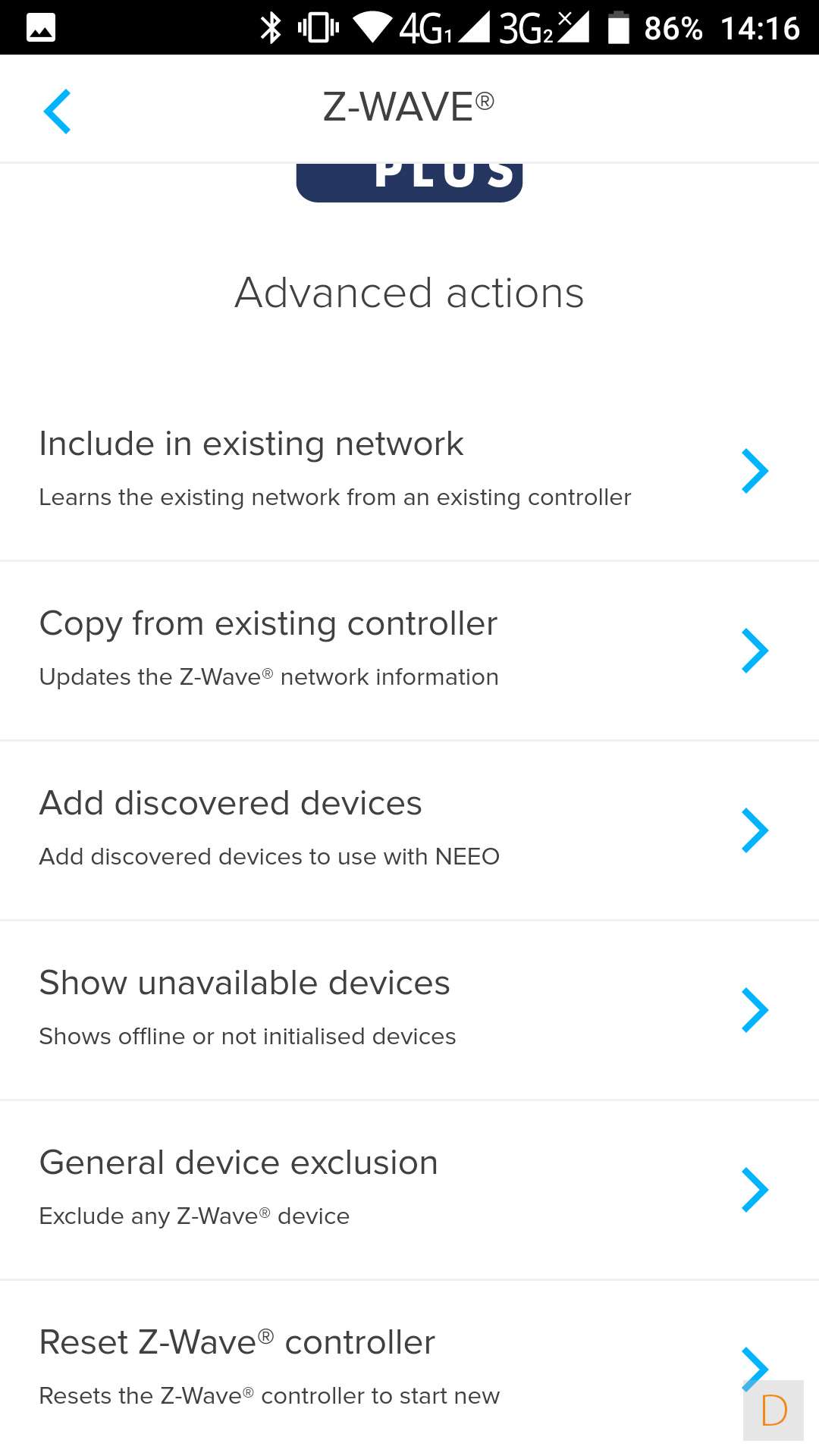This screenshot has height=1456, width=819.
Task: Open the General device exclusion chevron
Action: pyautogui.click(x=755, y=1190)
